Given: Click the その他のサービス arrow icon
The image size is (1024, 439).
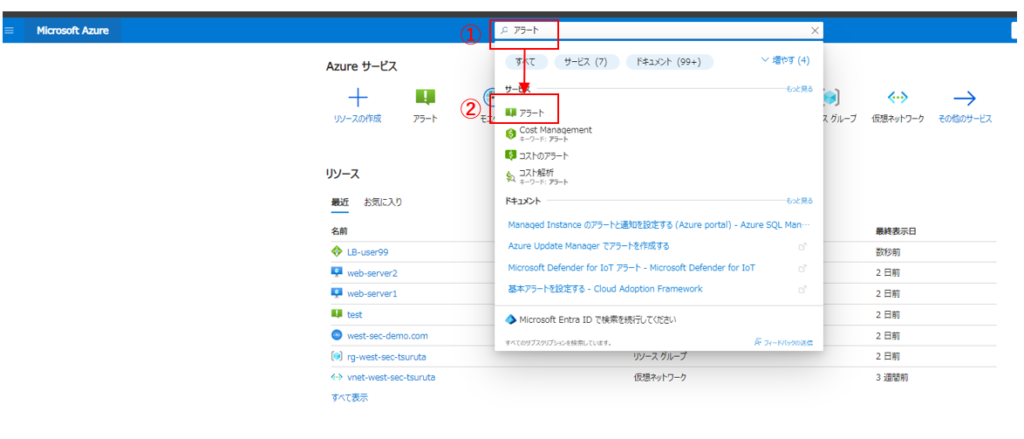Looking at the screenshot, I should 965,98.
